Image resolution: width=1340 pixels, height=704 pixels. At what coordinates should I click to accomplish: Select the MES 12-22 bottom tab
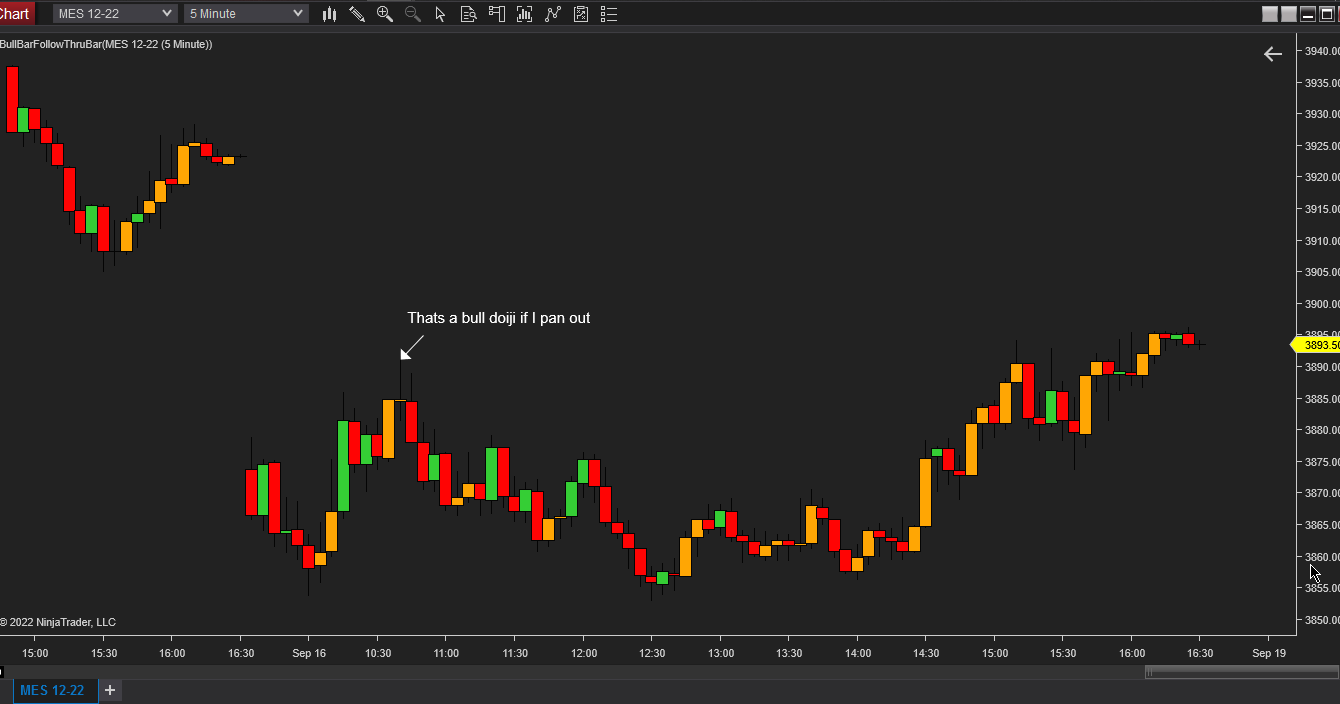(52, 690)
